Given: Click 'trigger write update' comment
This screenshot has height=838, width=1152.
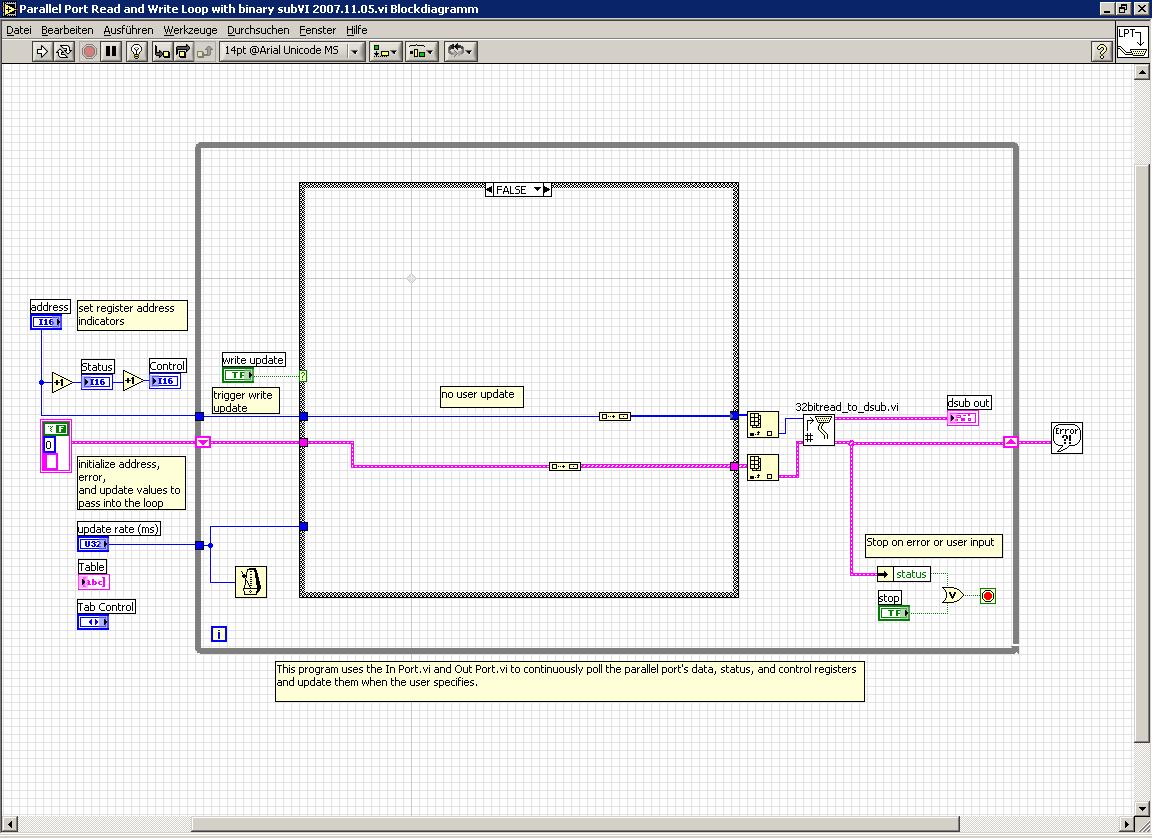Looking at the screenshot, I should (246, 401).
